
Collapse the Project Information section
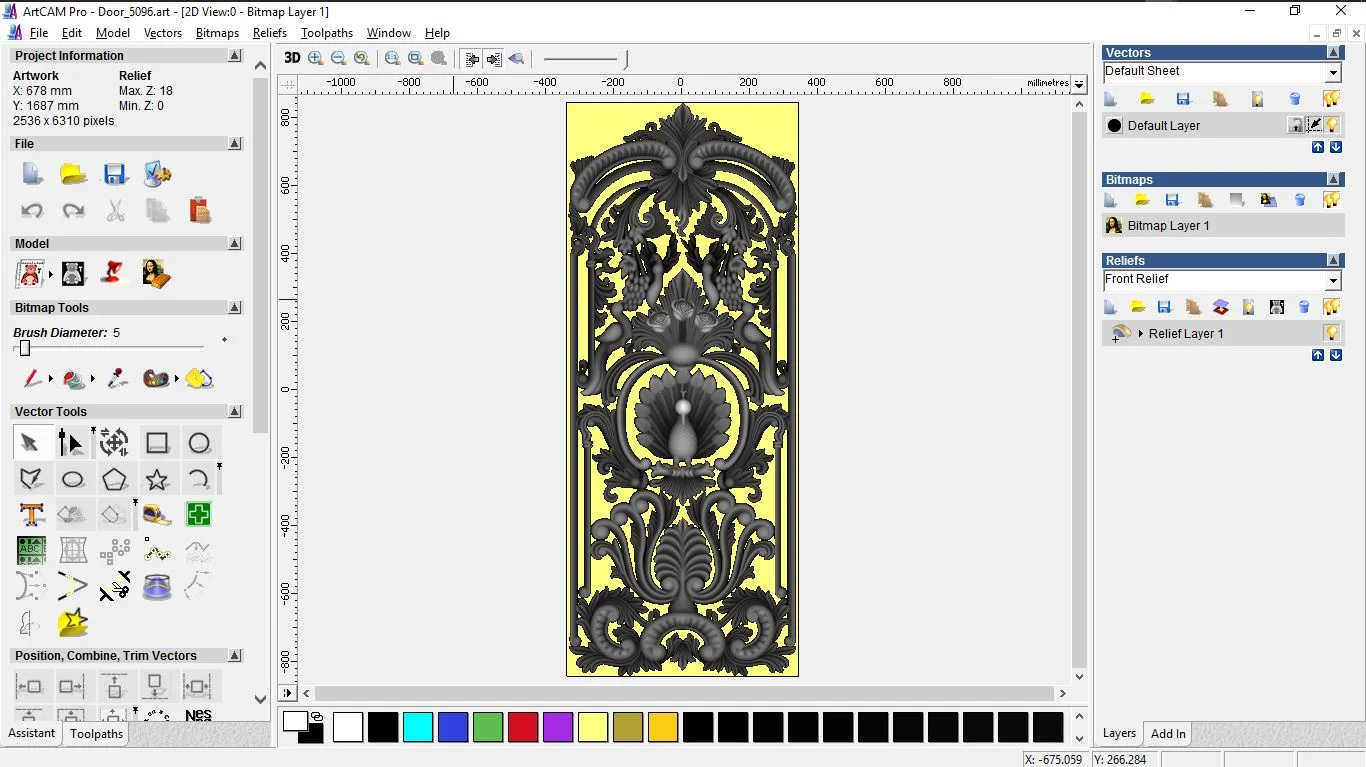[x=235, y=56]
